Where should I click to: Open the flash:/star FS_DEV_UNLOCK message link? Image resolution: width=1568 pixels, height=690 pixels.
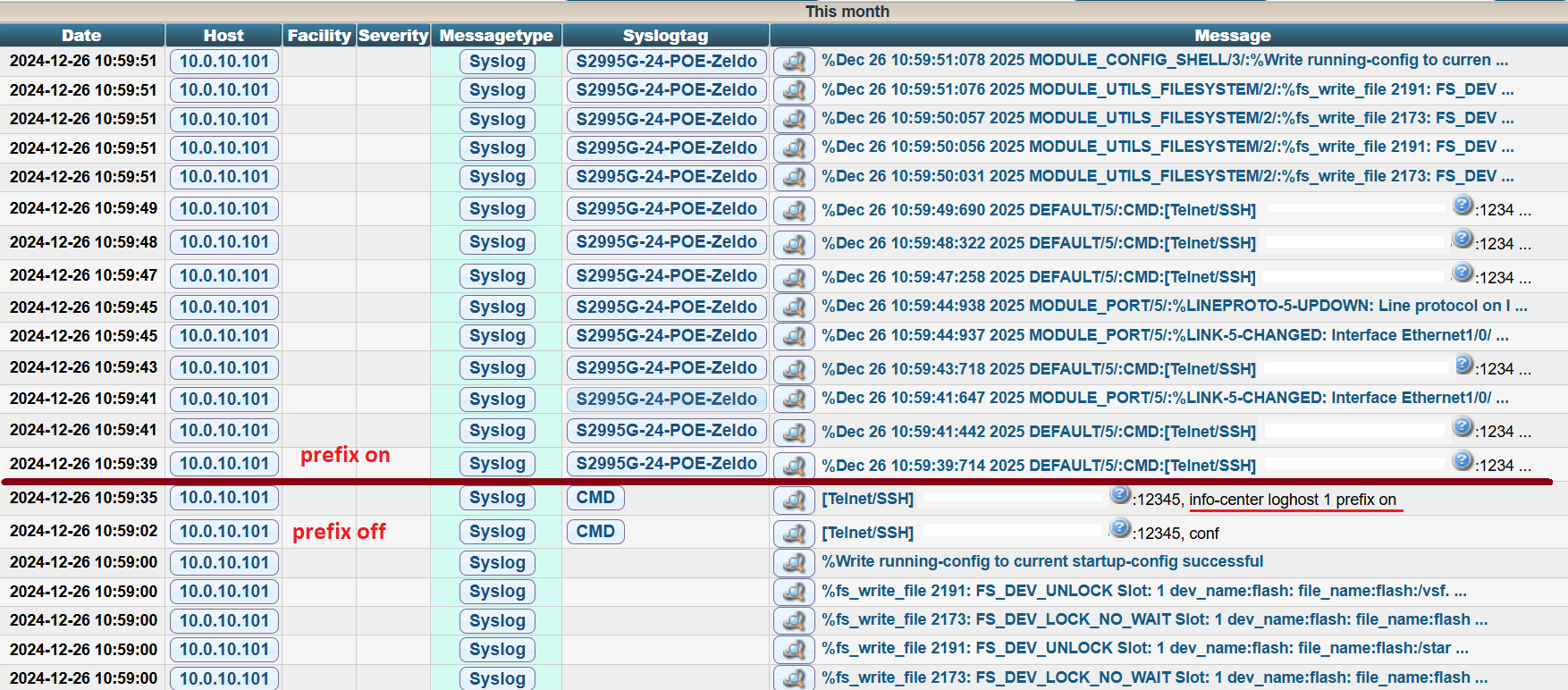click(x=1145, y=649)
